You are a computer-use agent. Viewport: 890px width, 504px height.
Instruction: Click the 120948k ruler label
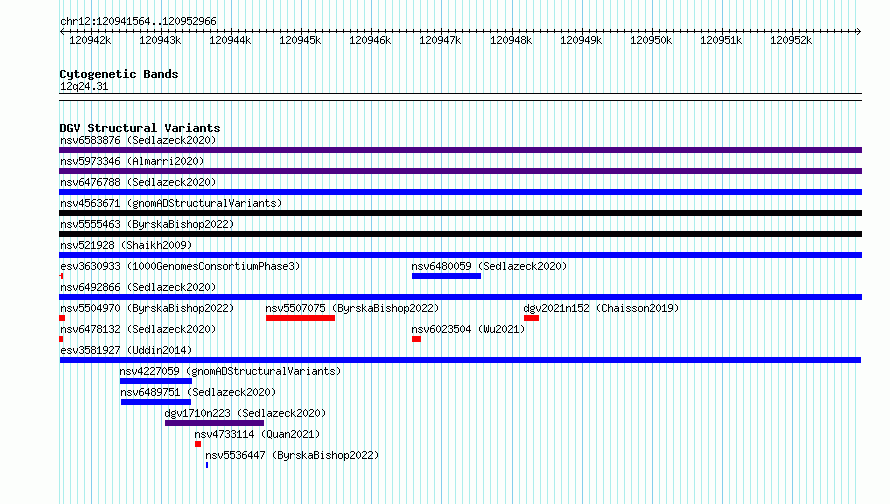point(511,40)
